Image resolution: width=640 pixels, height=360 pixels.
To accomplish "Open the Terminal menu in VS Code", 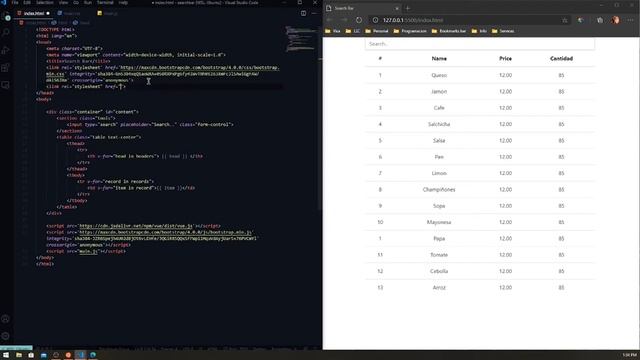I will click(105, 2).
